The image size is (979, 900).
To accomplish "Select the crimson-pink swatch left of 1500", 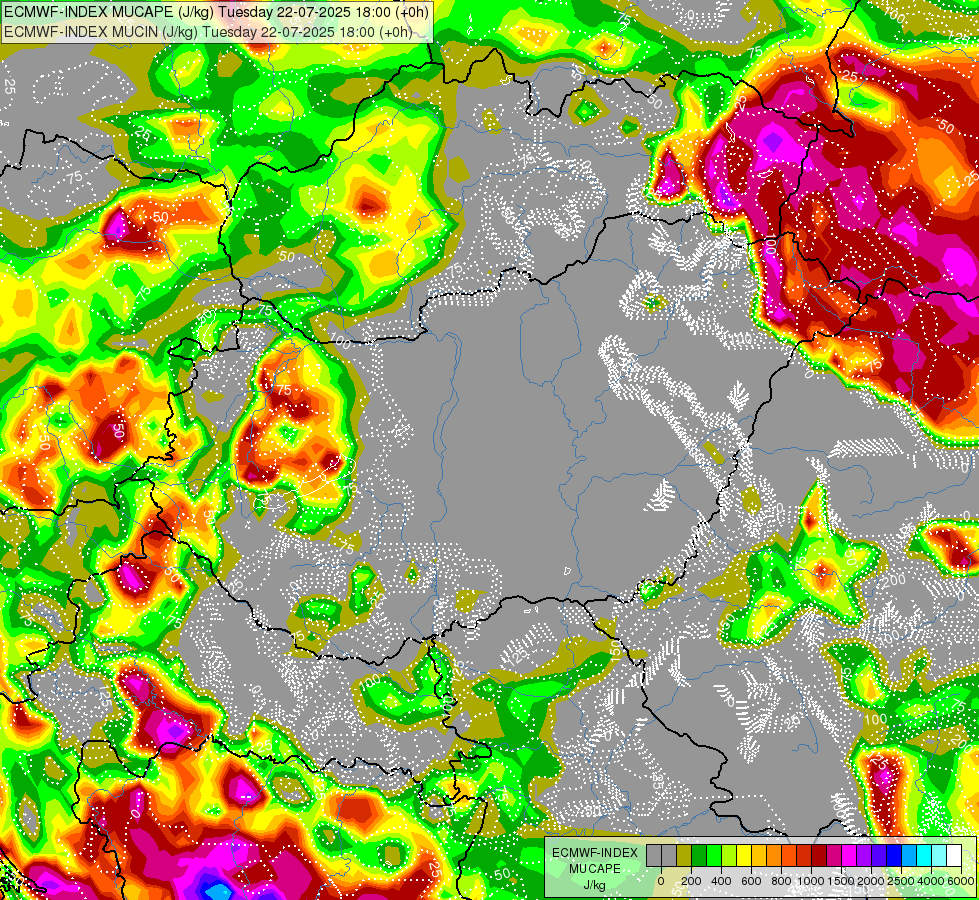I will coord(835,855).
